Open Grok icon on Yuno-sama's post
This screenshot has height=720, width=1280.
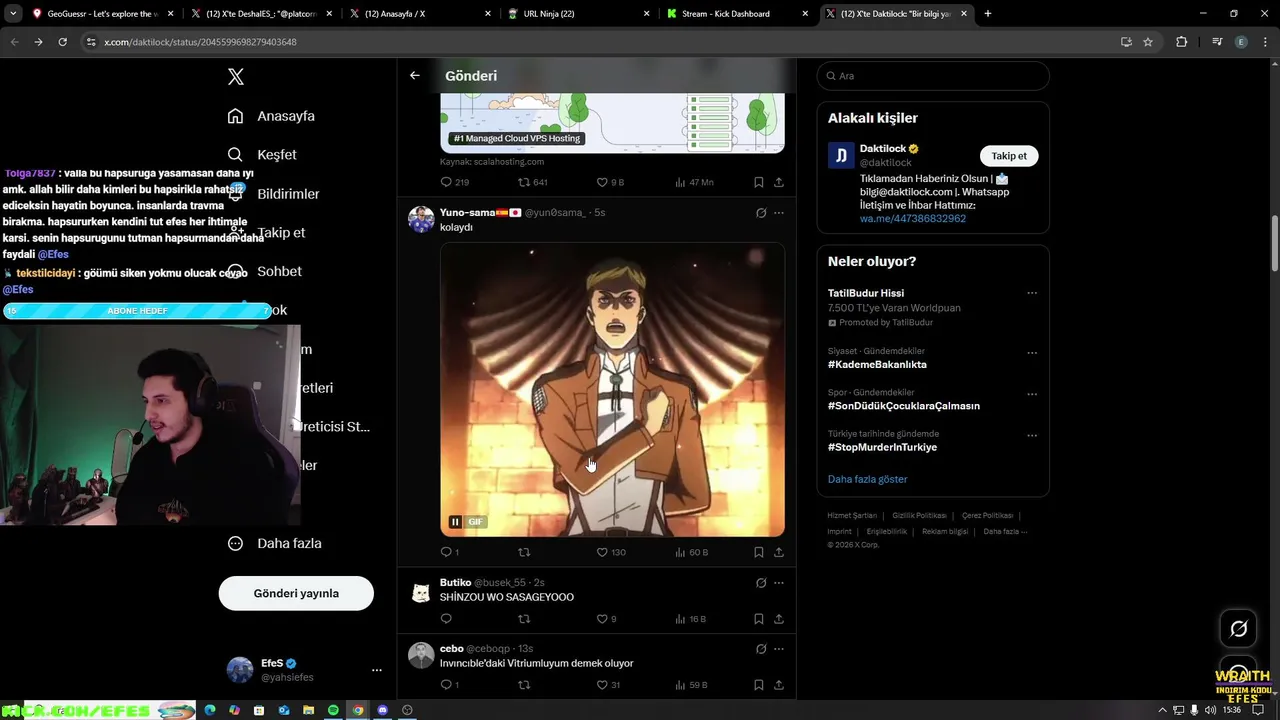[x=761, y=213]
